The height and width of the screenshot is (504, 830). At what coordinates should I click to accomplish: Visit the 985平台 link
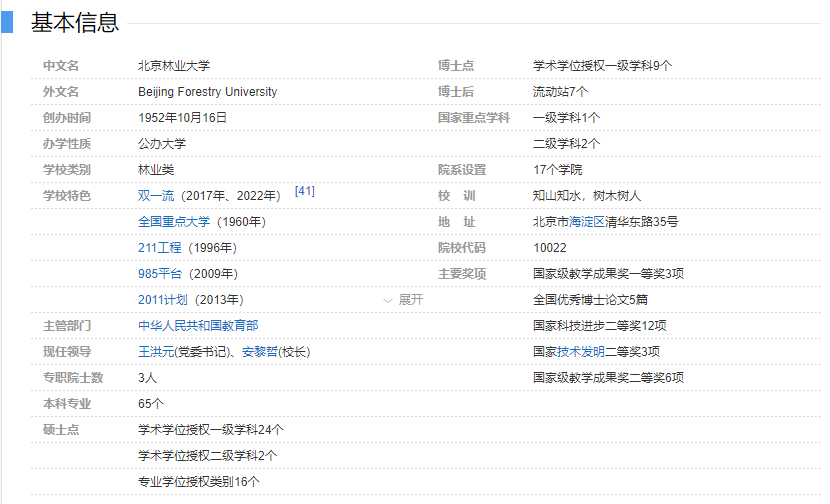pos(160,274)
